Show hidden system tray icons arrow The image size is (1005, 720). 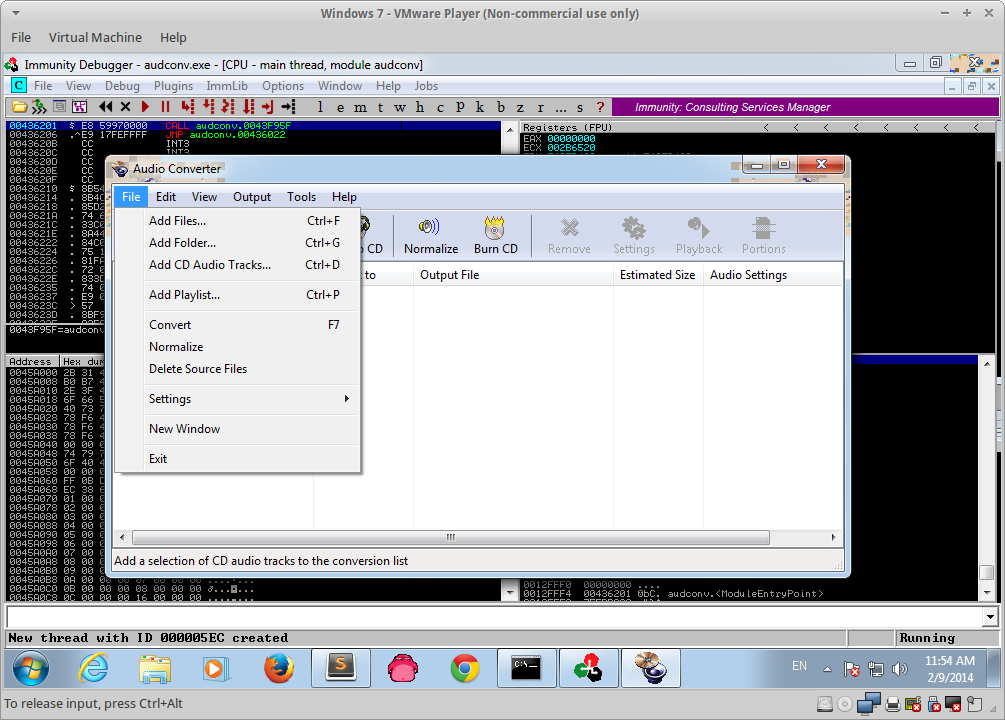pyautogui.click(x=827, y=669)
